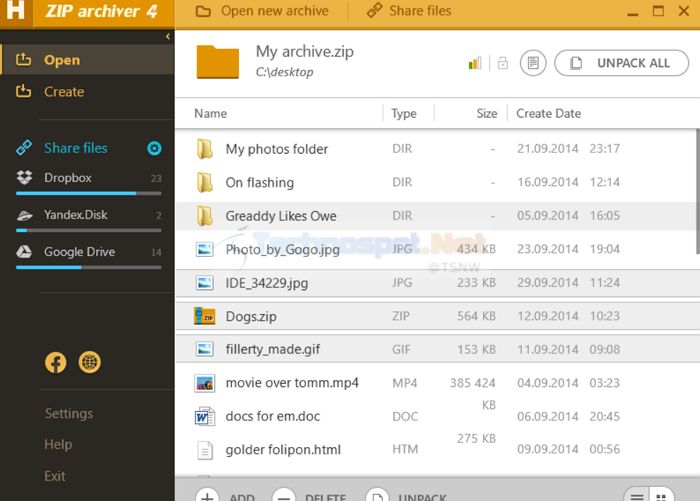
Task: Click the golder folipon.html file icon
Action: (205, 450)
